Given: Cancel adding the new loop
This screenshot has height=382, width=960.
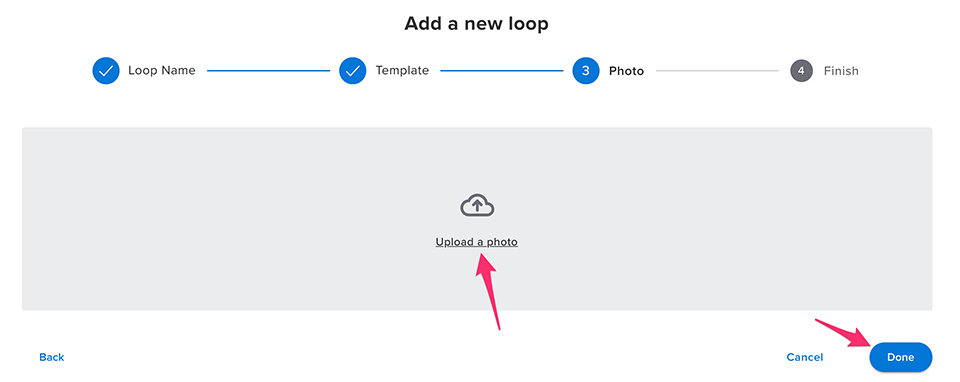Looking at the screenshot, I should 804,357.
